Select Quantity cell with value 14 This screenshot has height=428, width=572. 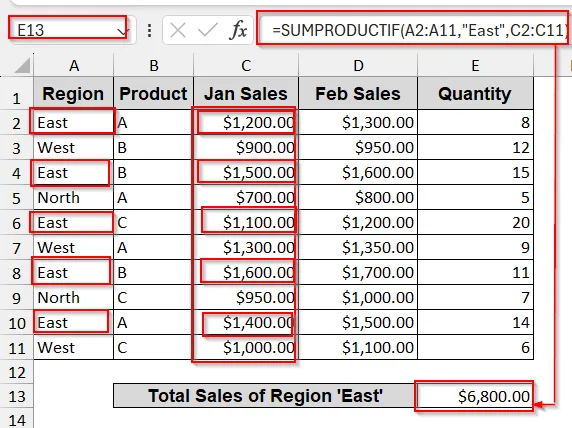click(475, 322)
